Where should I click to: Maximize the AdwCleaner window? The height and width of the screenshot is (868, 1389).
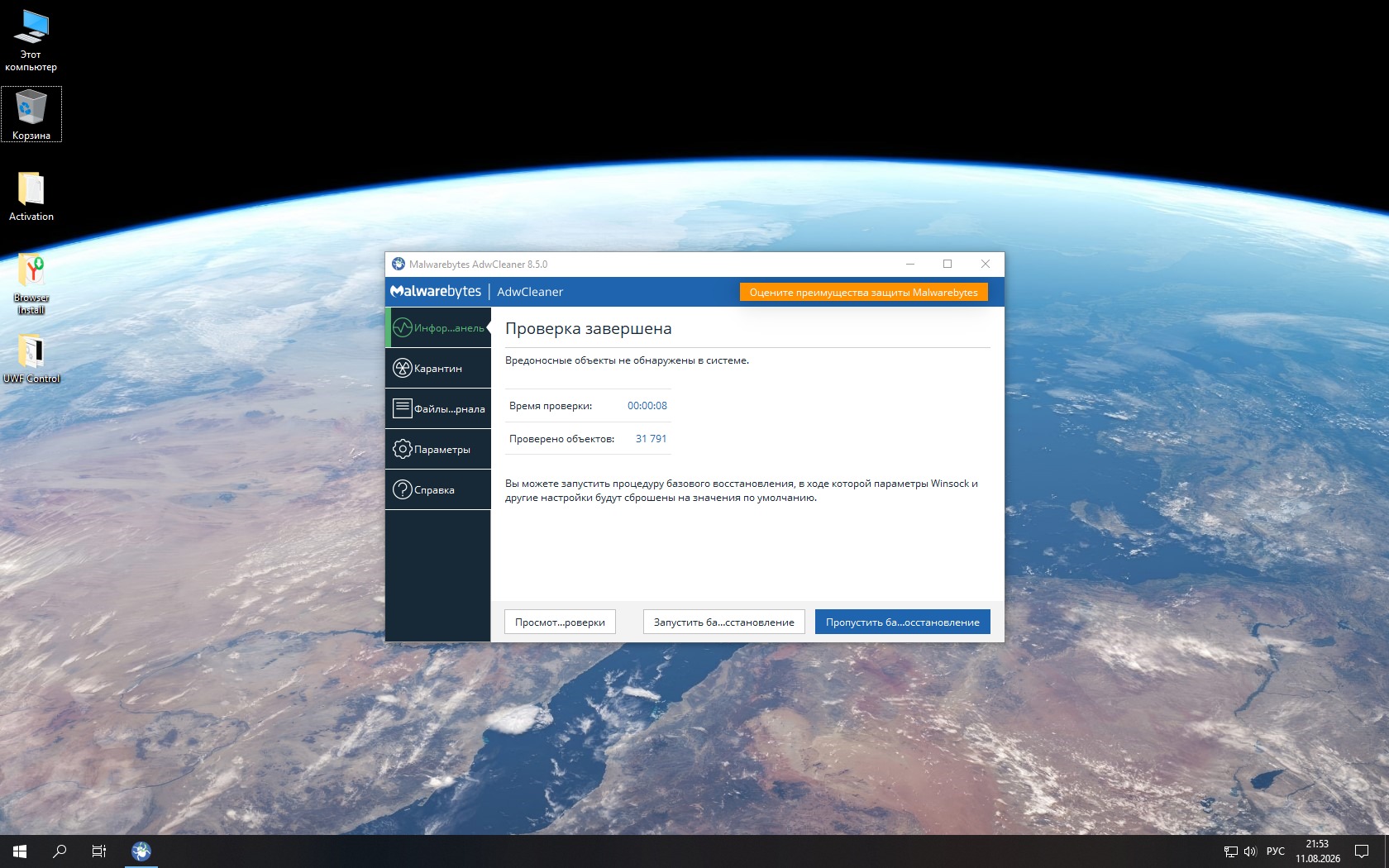pyautogui.click(x=947, y=265)
